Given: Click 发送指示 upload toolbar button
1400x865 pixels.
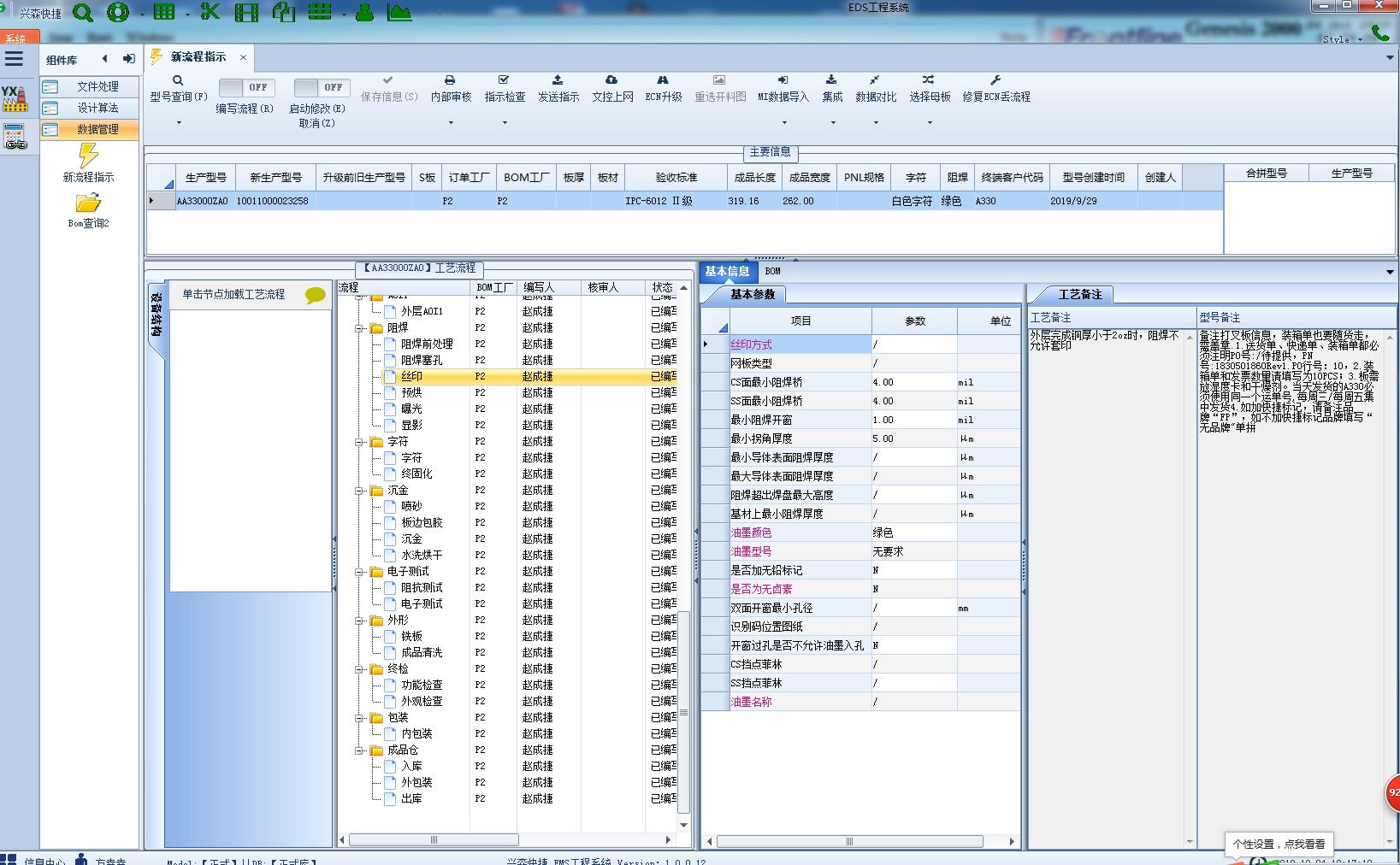Looking at the screenshot, I should coord(558,89).
